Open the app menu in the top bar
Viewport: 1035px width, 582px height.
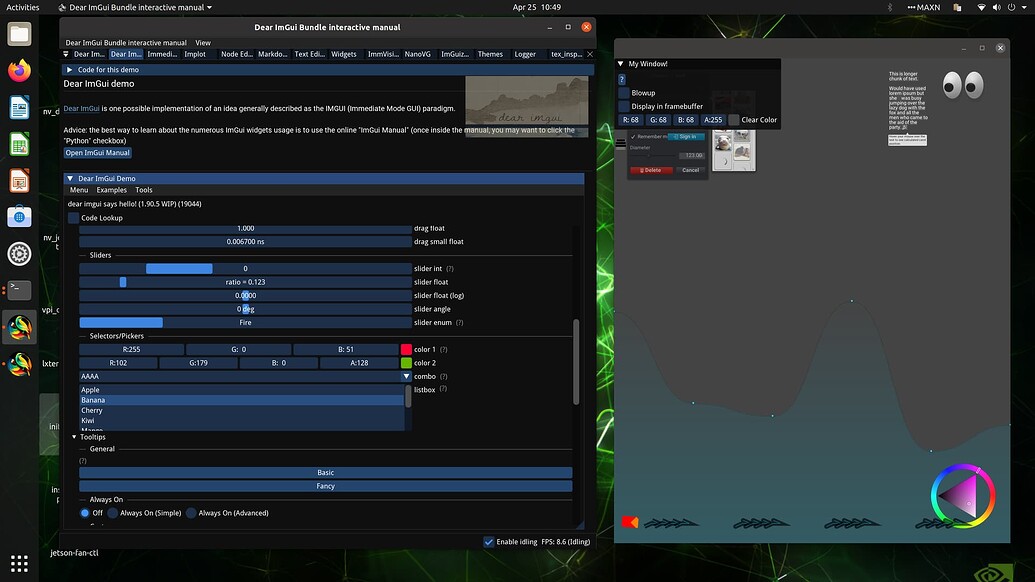135,7
